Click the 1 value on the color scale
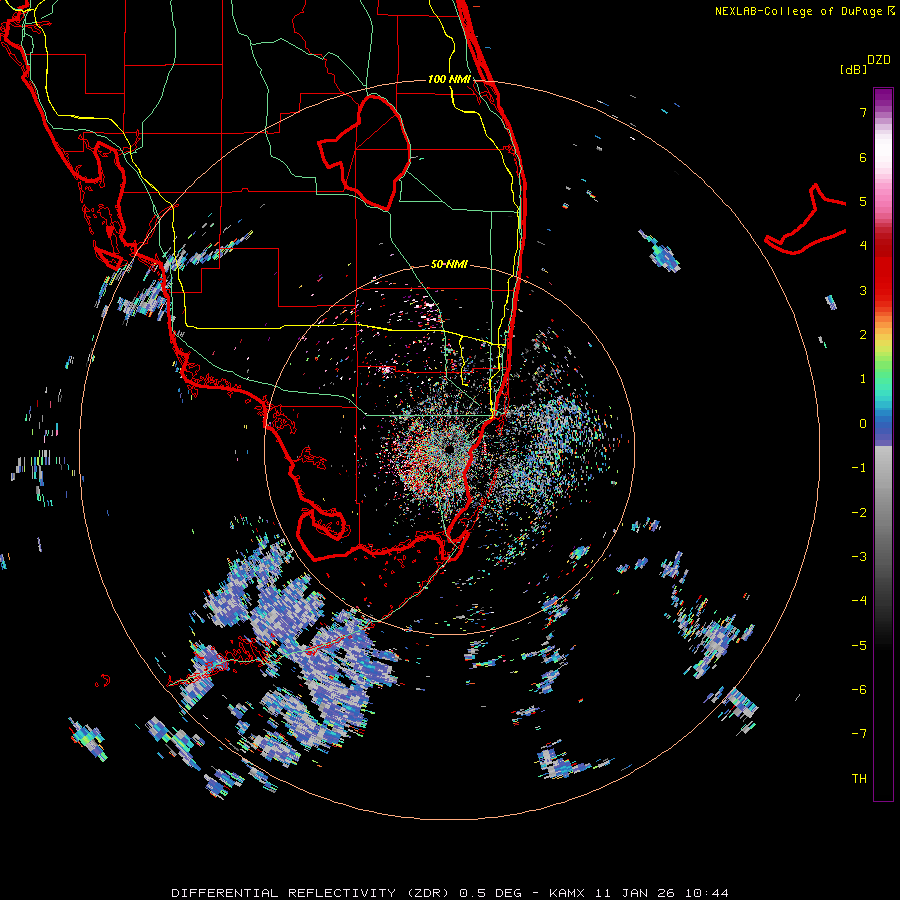 pos(863,379)
